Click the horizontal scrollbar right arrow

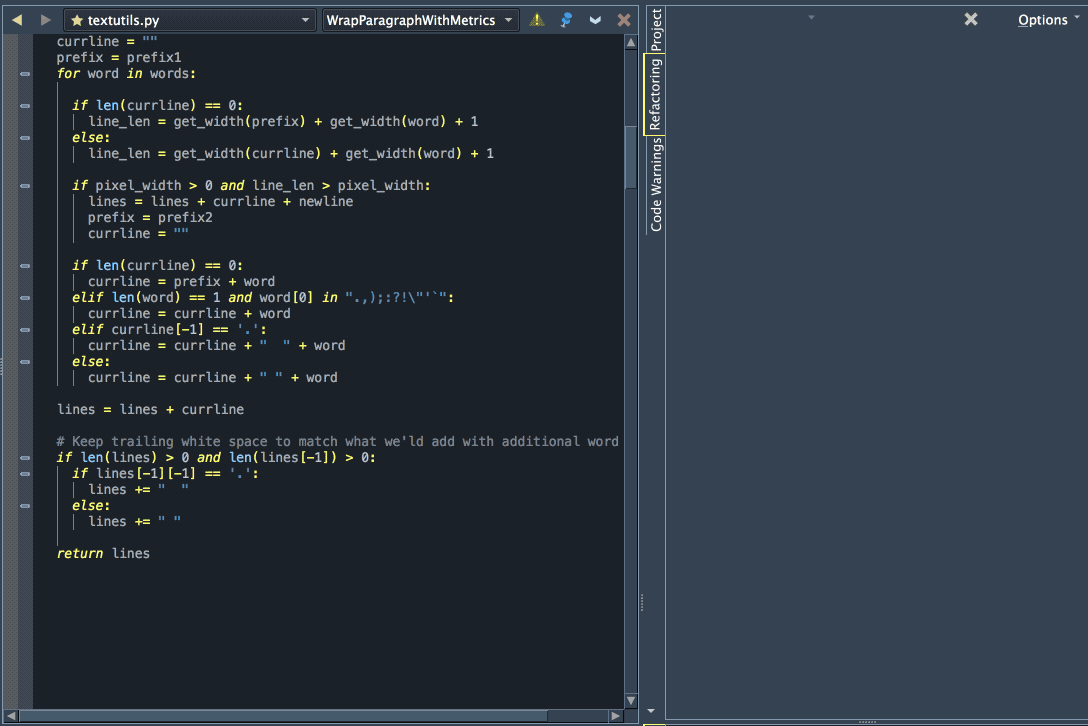point(615,716)
